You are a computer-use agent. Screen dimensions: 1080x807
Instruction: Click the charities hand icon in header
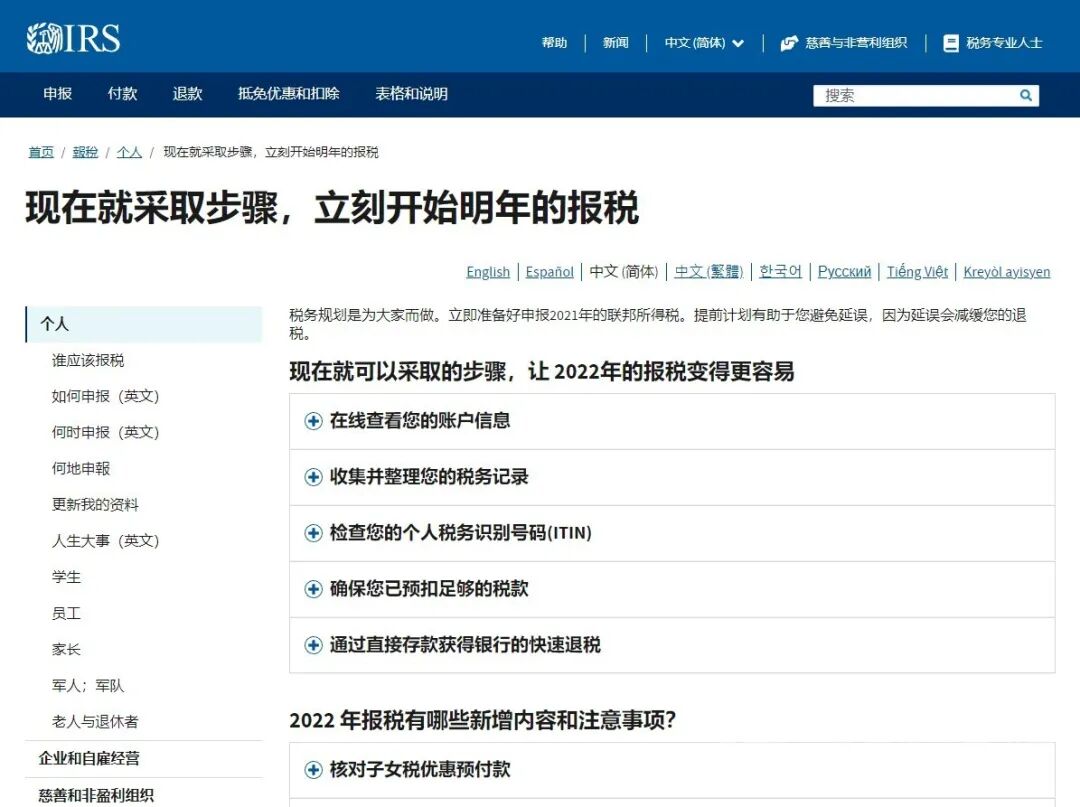[x=789, y=43]
